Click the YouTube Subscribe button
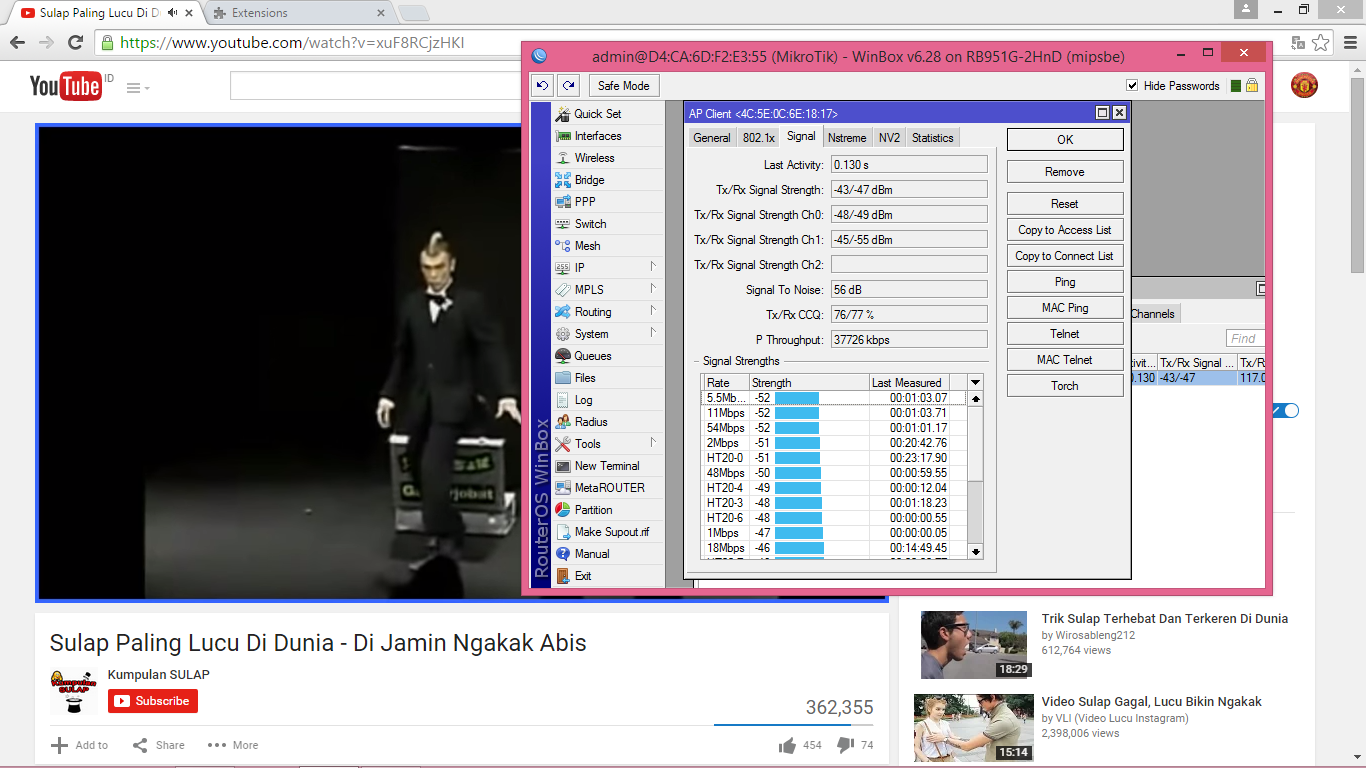 point(153,701)
